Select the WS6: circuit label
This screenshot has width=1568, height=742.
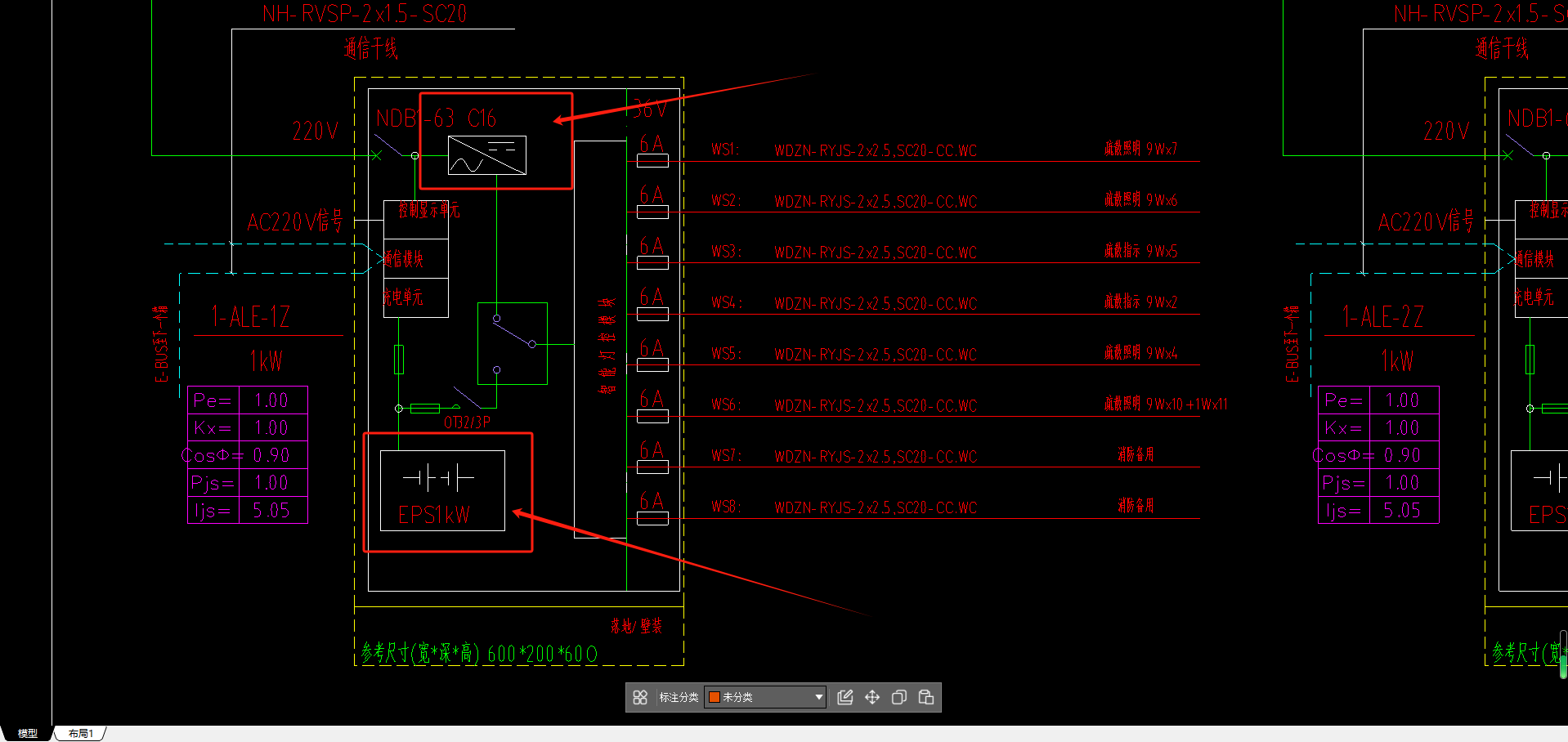tap(725, 405)
